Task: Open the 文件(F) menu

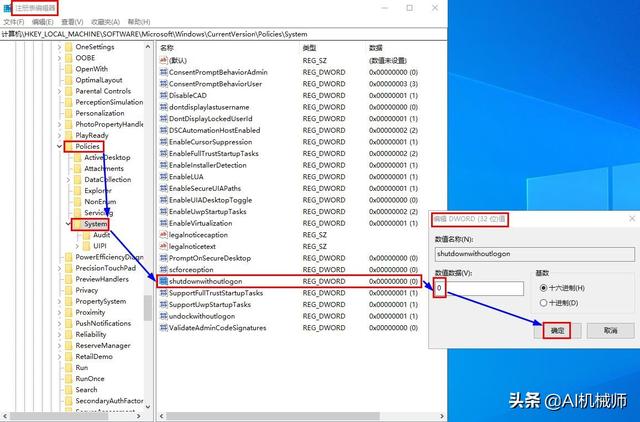Action: [x=13, y=22]
